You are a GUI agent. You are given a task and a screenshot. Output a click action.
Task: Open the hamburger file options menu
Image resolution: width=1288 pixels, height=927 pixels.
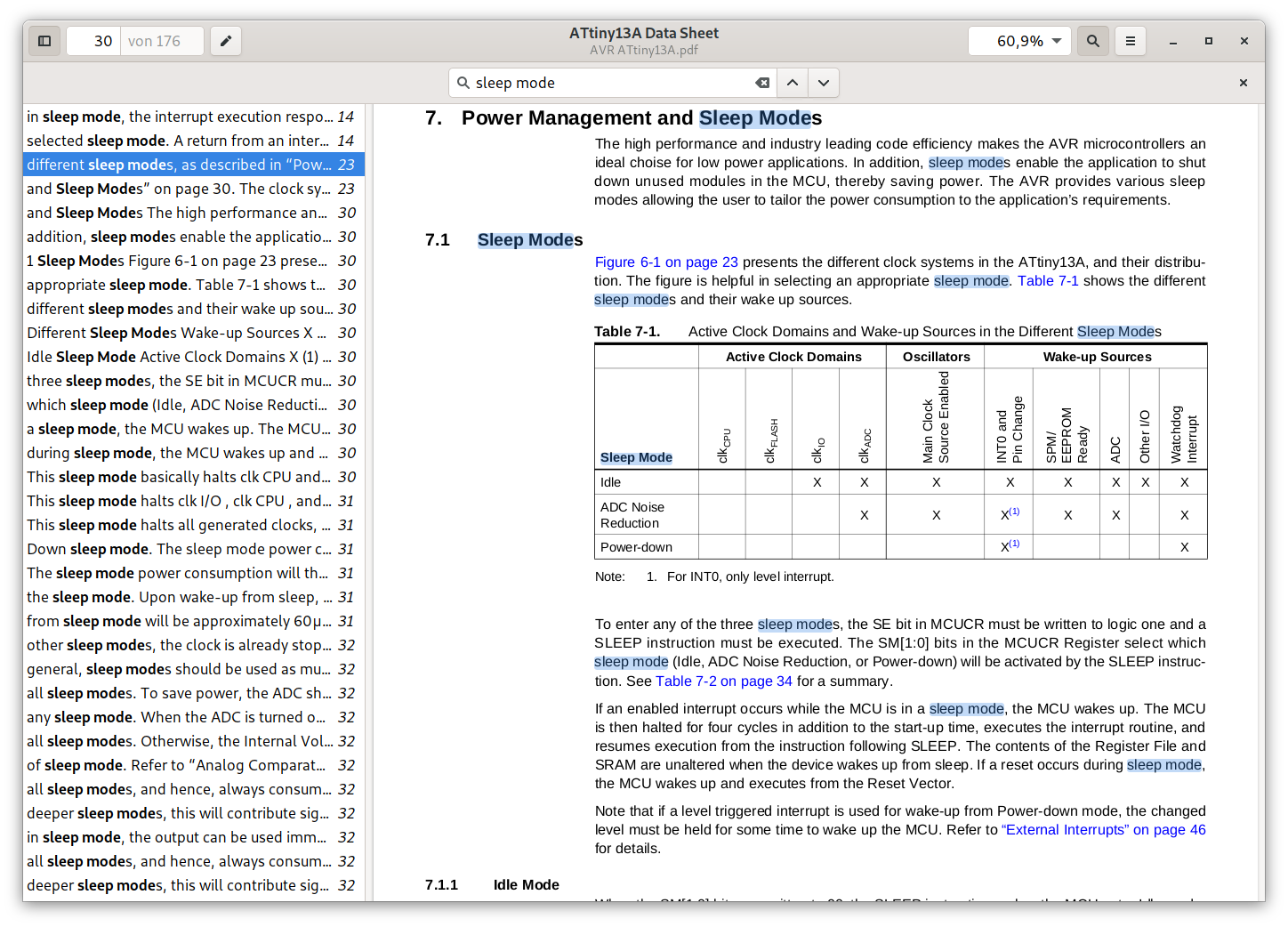[x=1131, y=41]
